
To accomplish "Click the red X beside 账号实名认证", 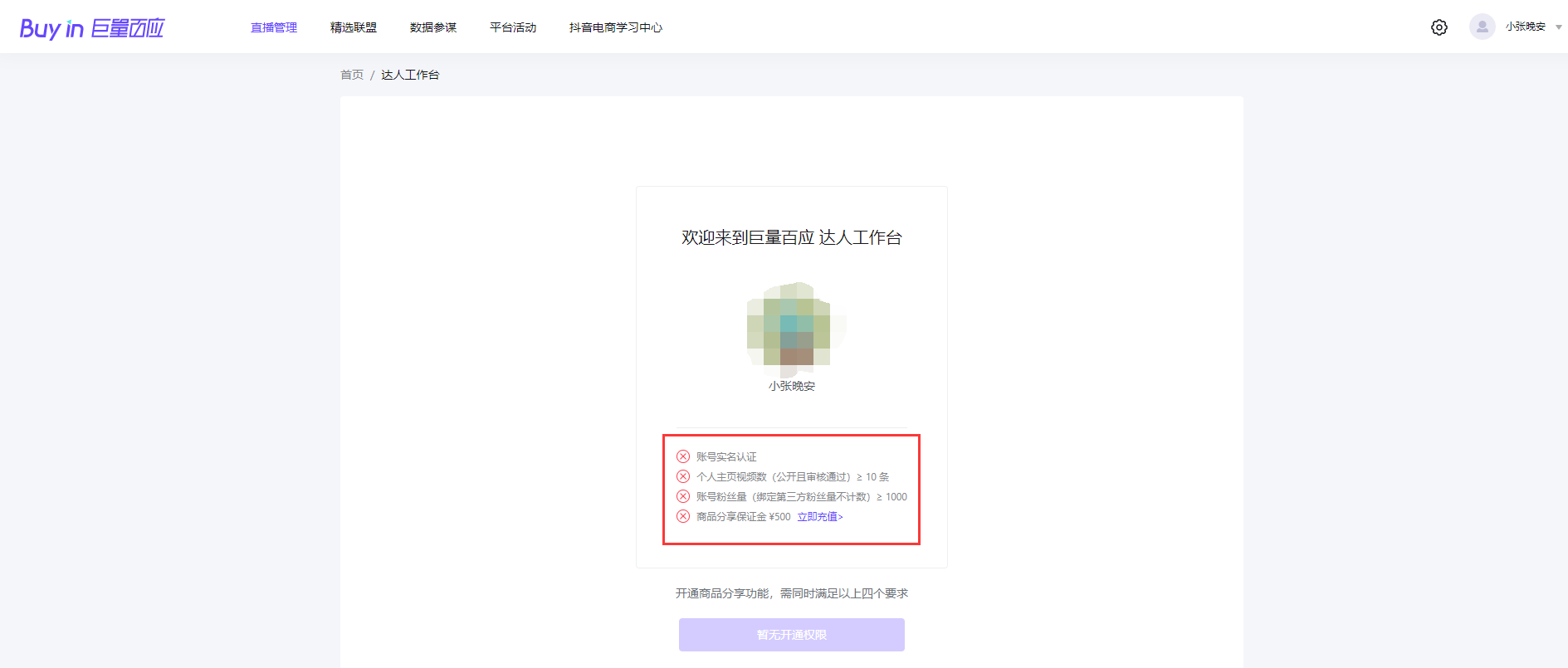I will pyautogui.click(x=683, y=456).
